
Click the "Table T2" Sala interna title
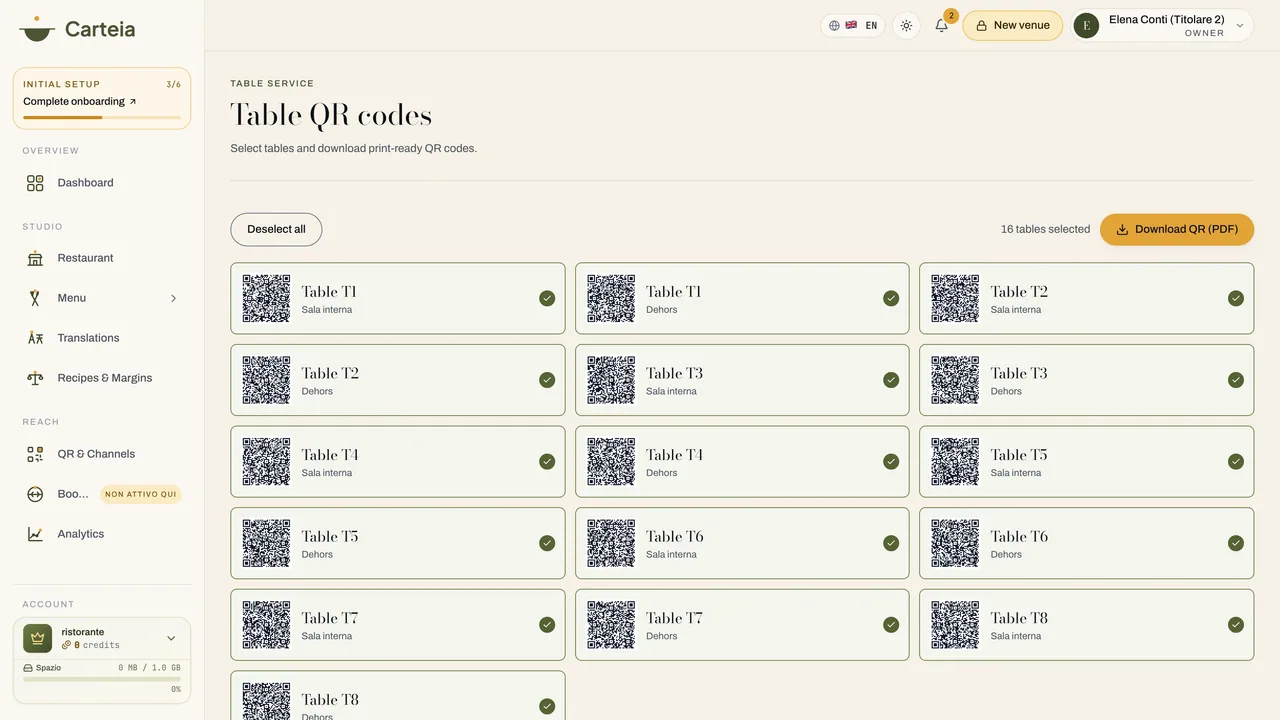[1019, 291]
